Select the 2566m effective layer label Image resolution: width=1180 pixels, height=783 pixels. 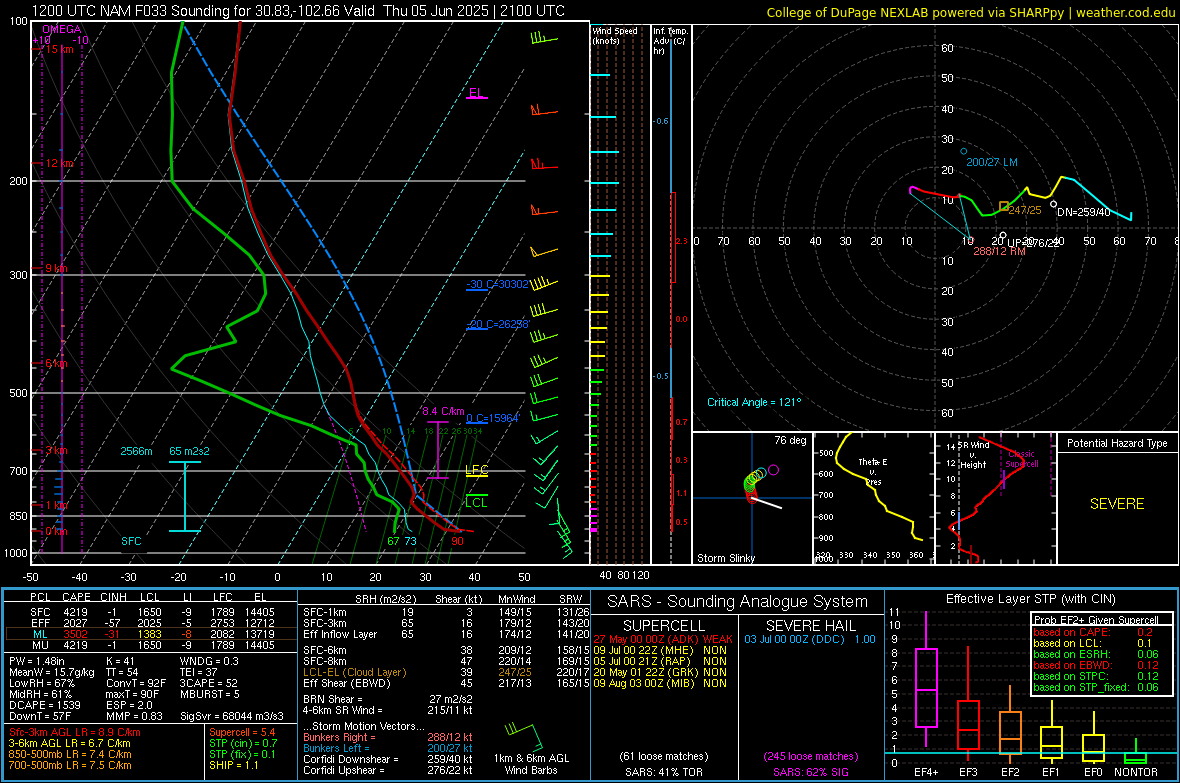[136, 451]
